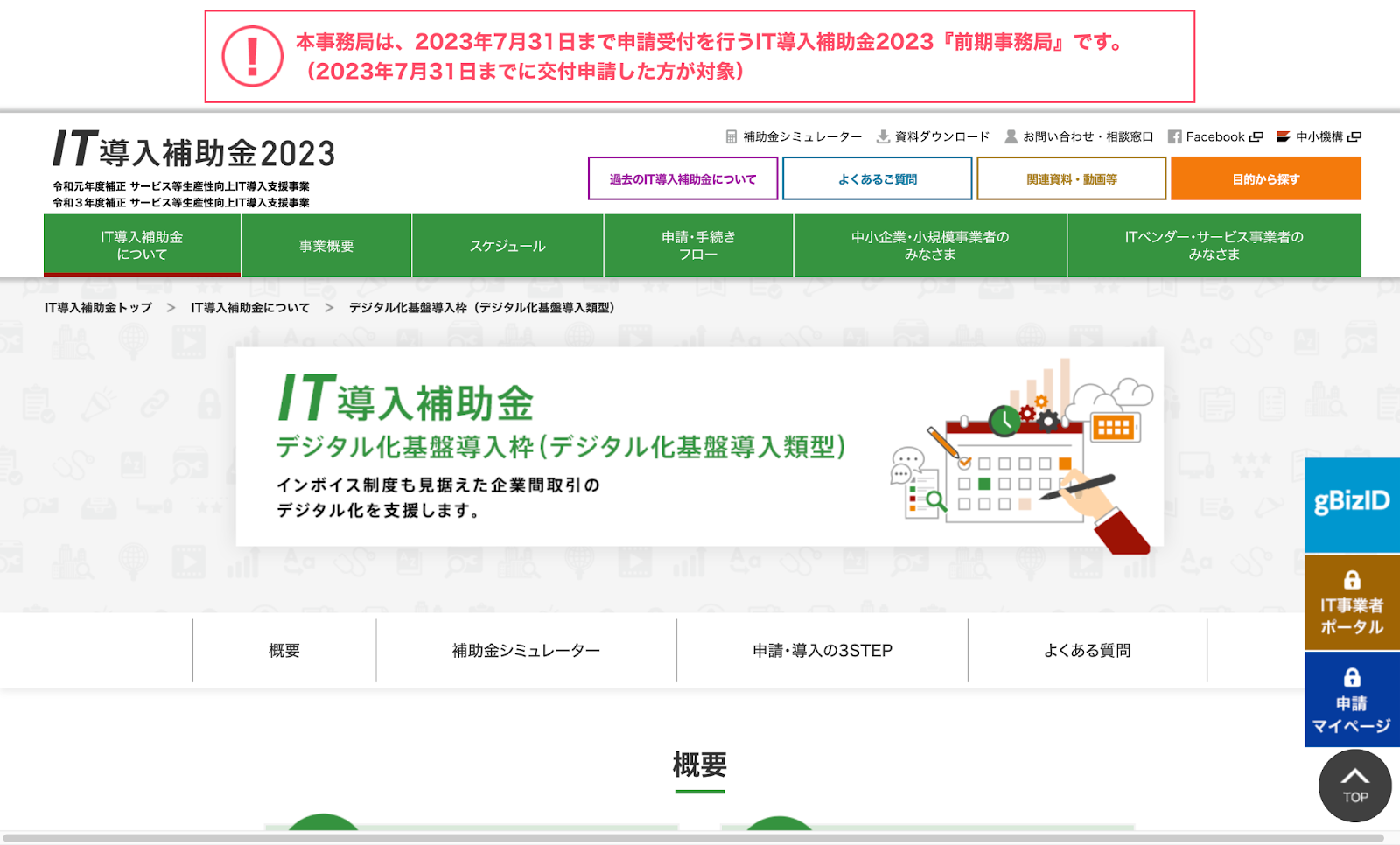Go to IT導入補助金について breadcrumb
This screenshot has width=1400, height=845.
[x=250, y=308]
